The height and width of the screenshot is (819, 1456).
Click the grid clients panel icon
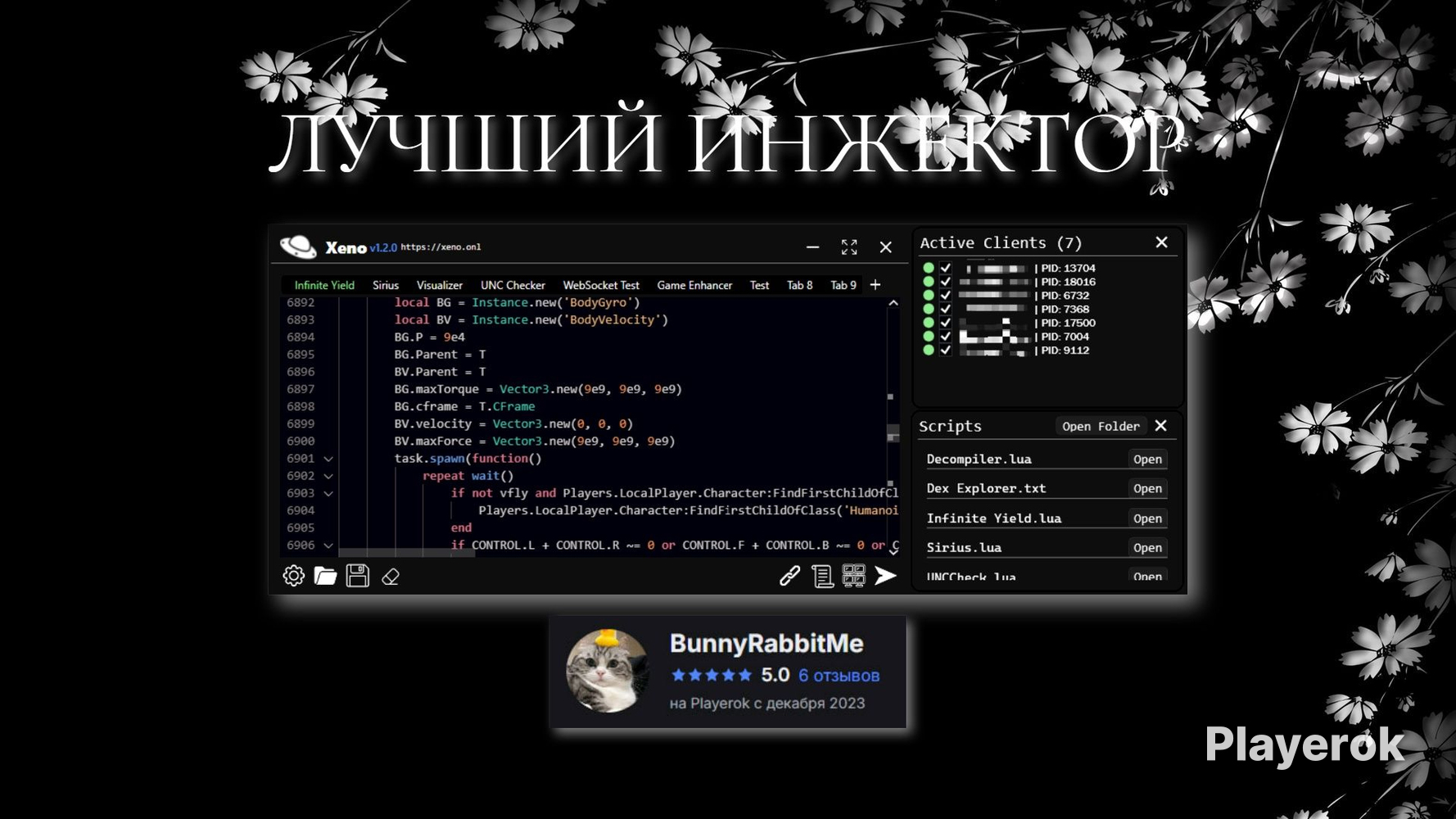coord(853,576)
